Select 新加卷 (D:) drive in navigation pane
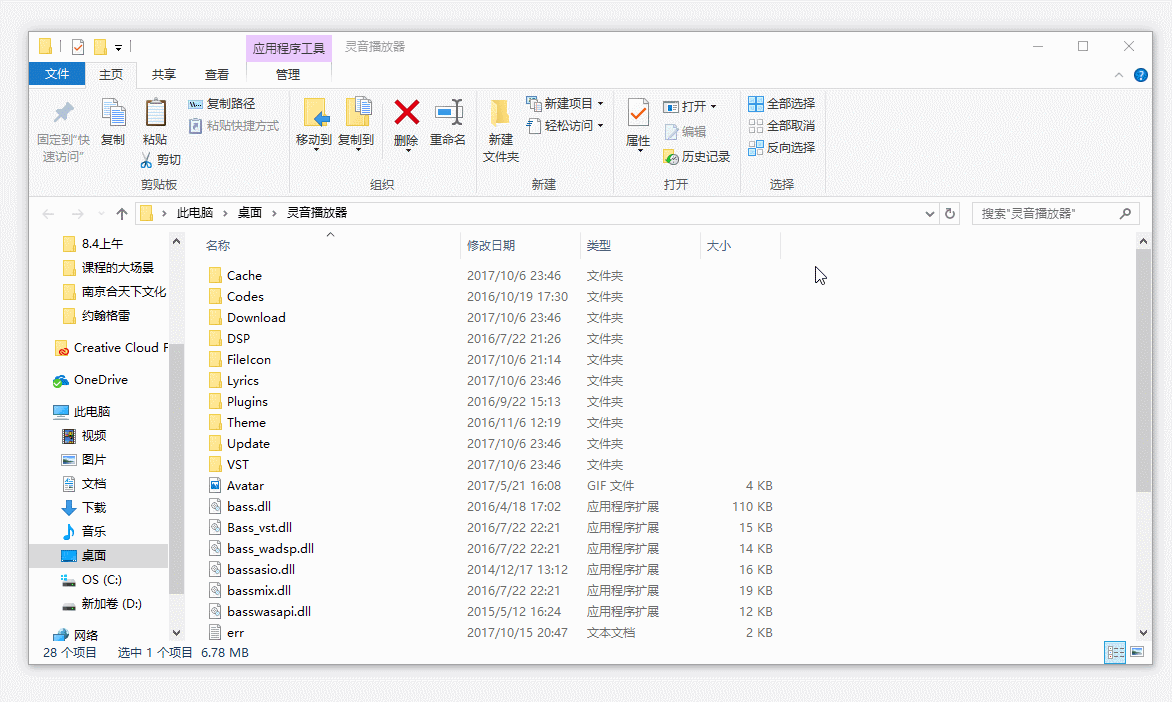 click(101, 603)
